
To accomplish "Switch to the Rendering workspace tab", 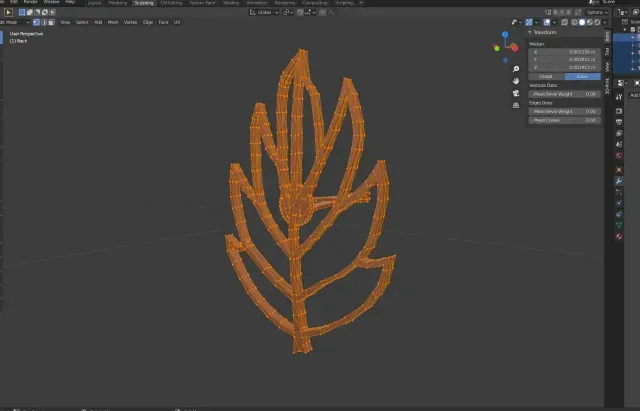I will (x=285, y=3).
